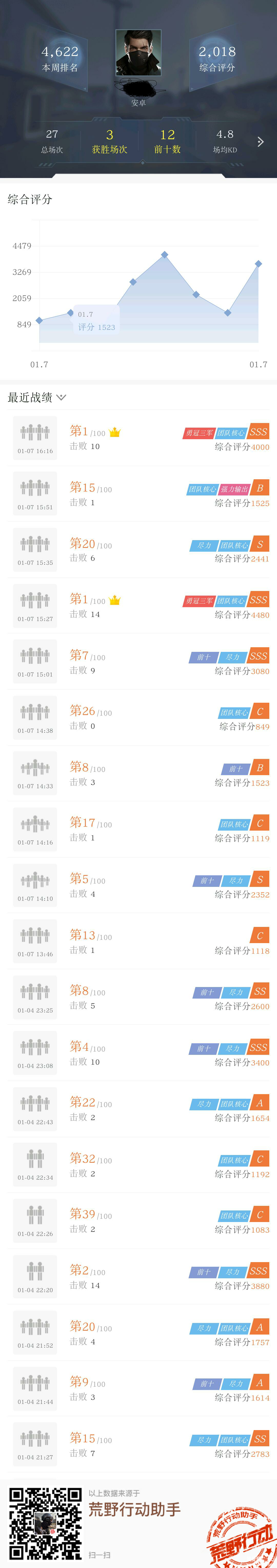
Task: Tap the 勇冠三军 tag on first match
Action: 199,433
